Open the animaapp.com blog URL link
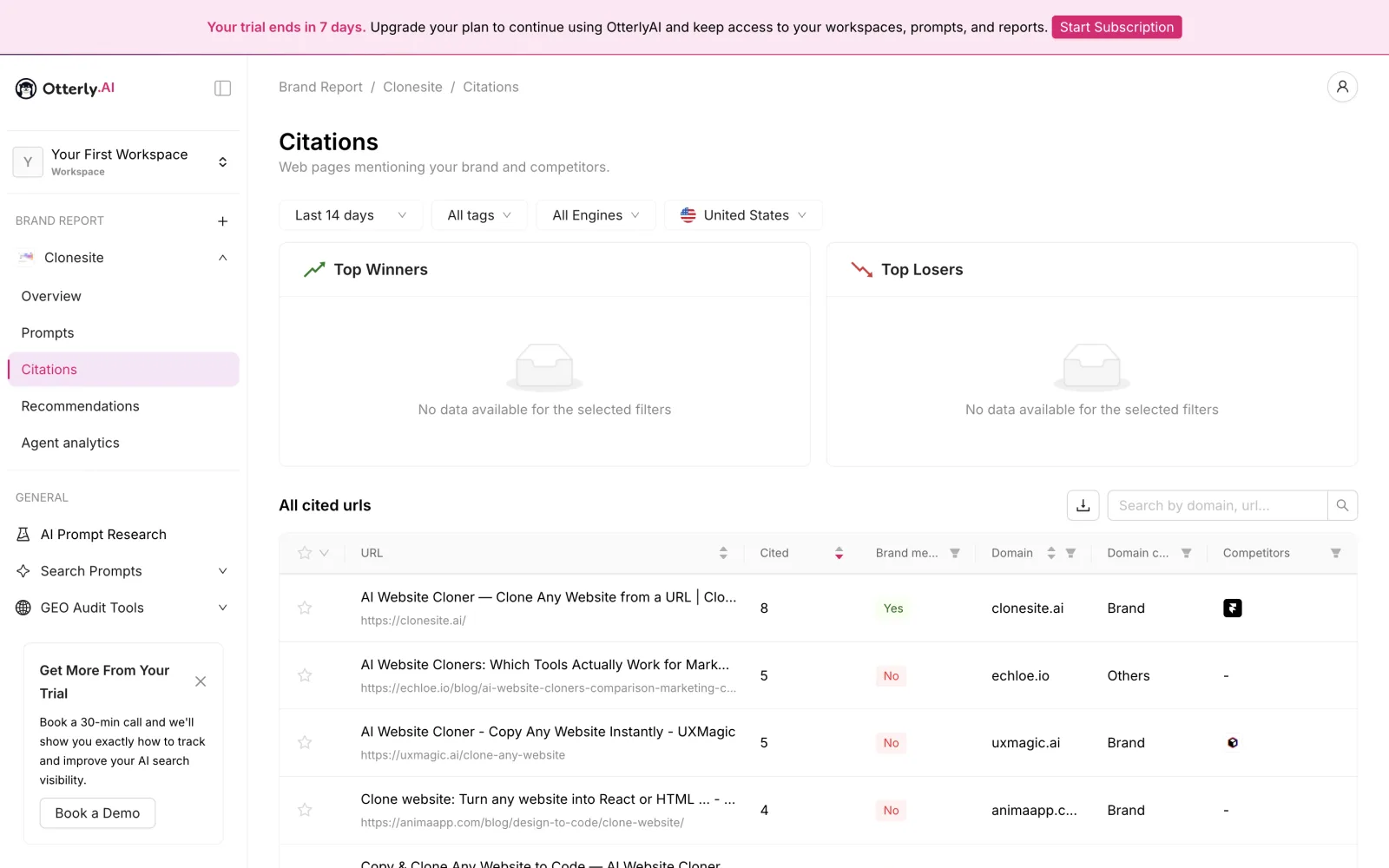Image resolution: width=1389 pixels, height=868 pixels. pos(523,823)
